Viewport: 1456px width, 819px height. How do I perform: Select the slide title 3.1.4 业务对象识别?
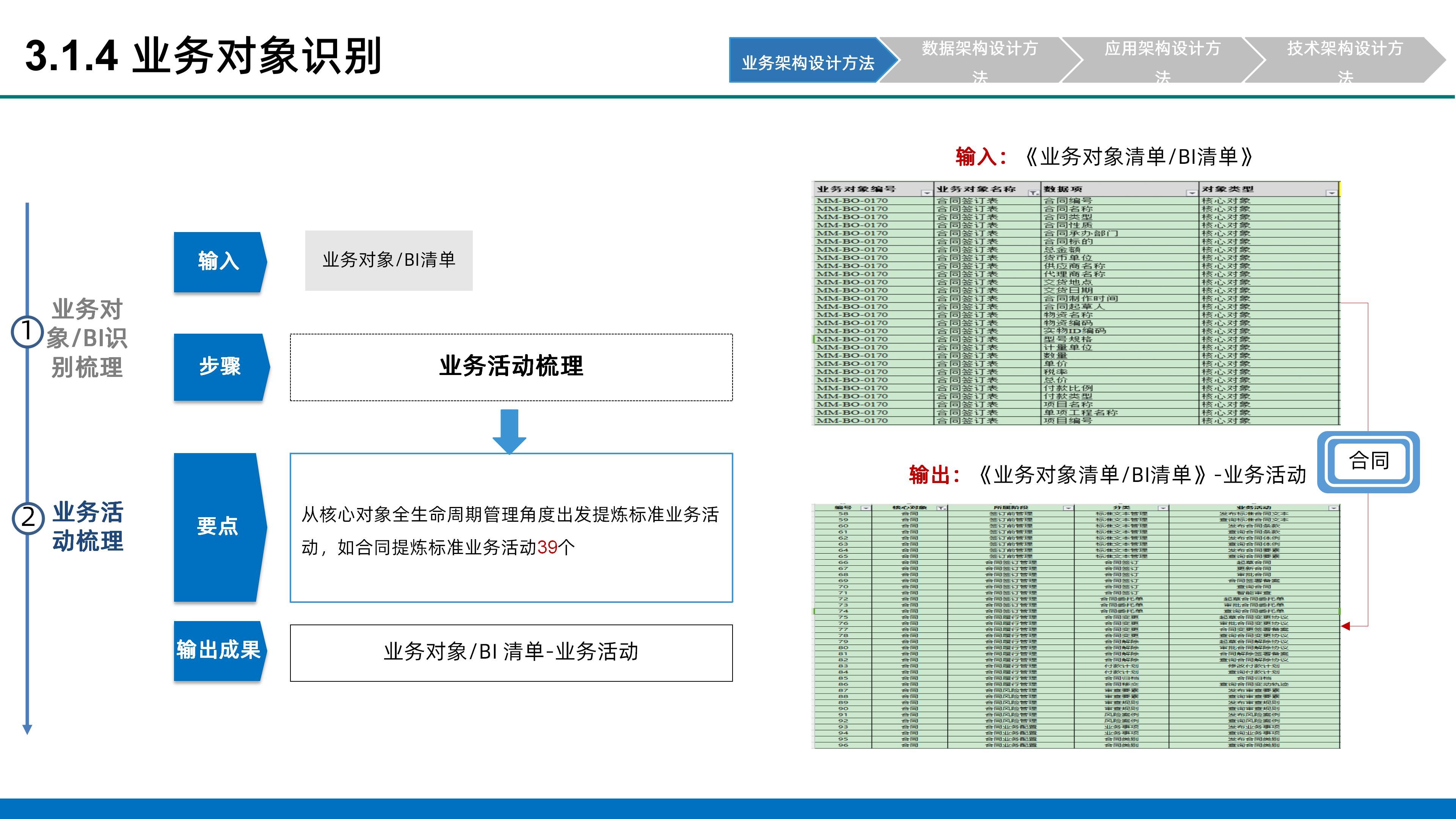point(204,55)
